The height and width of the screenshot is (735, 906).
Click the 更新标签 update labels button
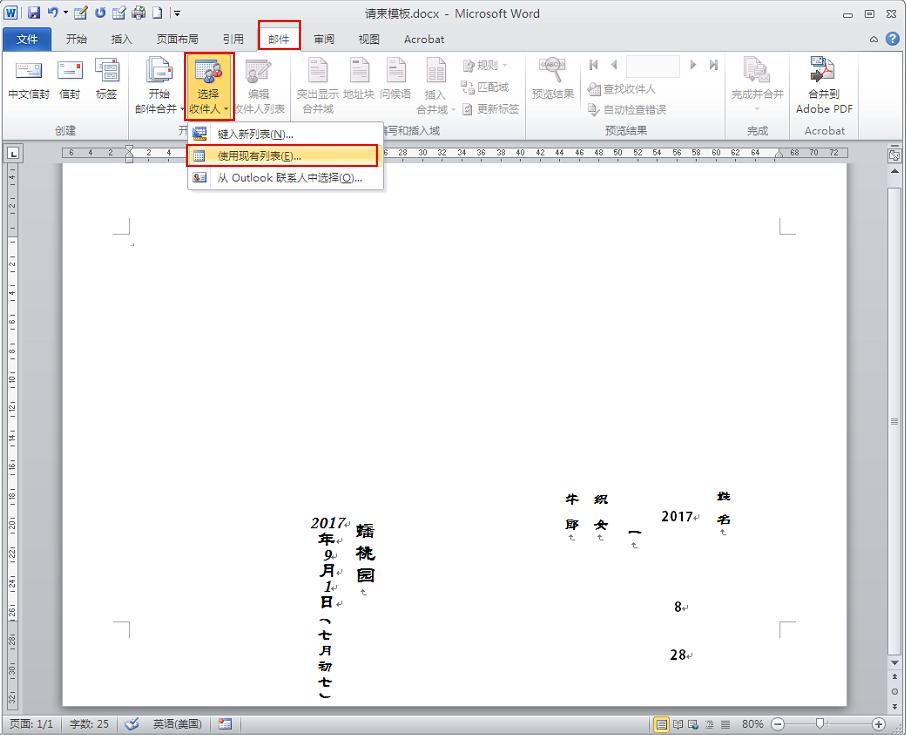tap(490, 109)
